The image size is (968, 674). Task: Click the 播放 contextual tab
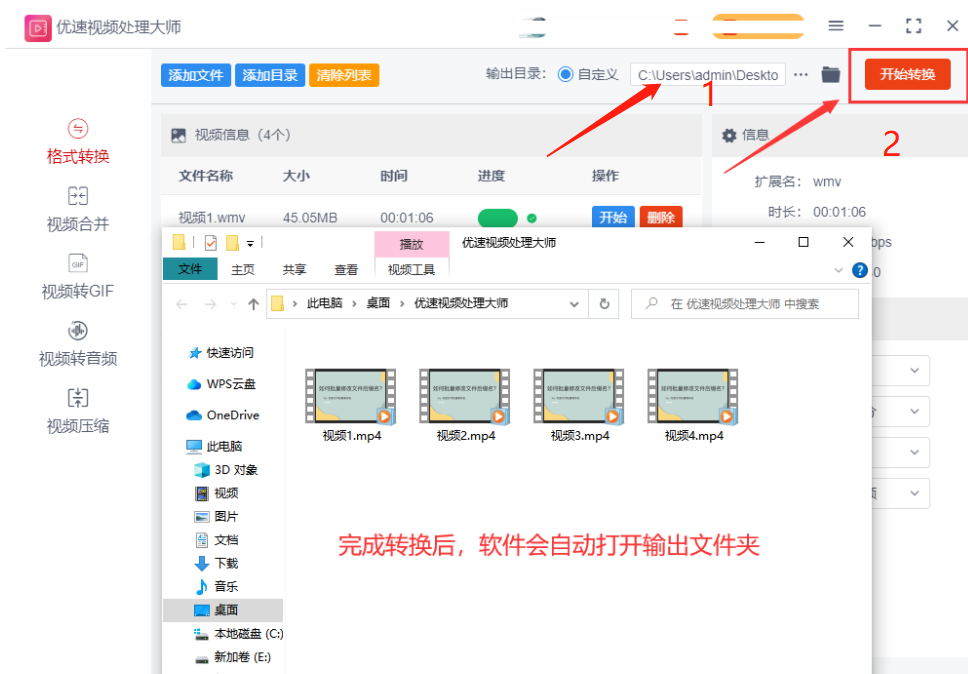click(412, 244)
